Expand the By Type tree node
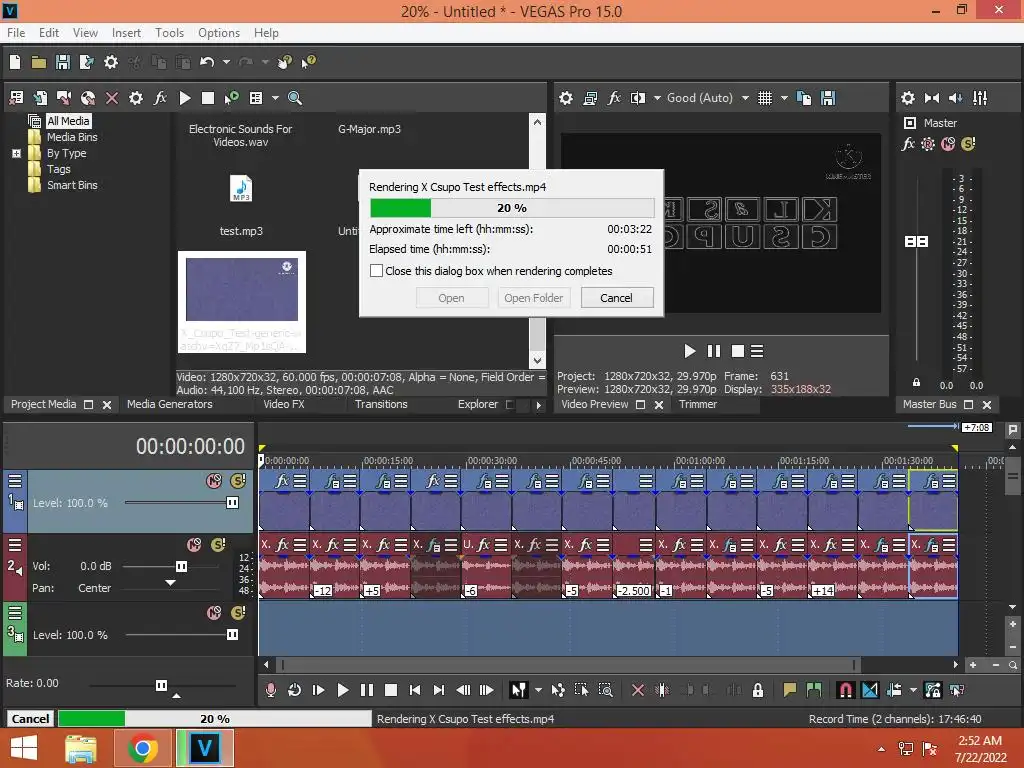This screenshot has width=1024, height=768. [16, 153]
